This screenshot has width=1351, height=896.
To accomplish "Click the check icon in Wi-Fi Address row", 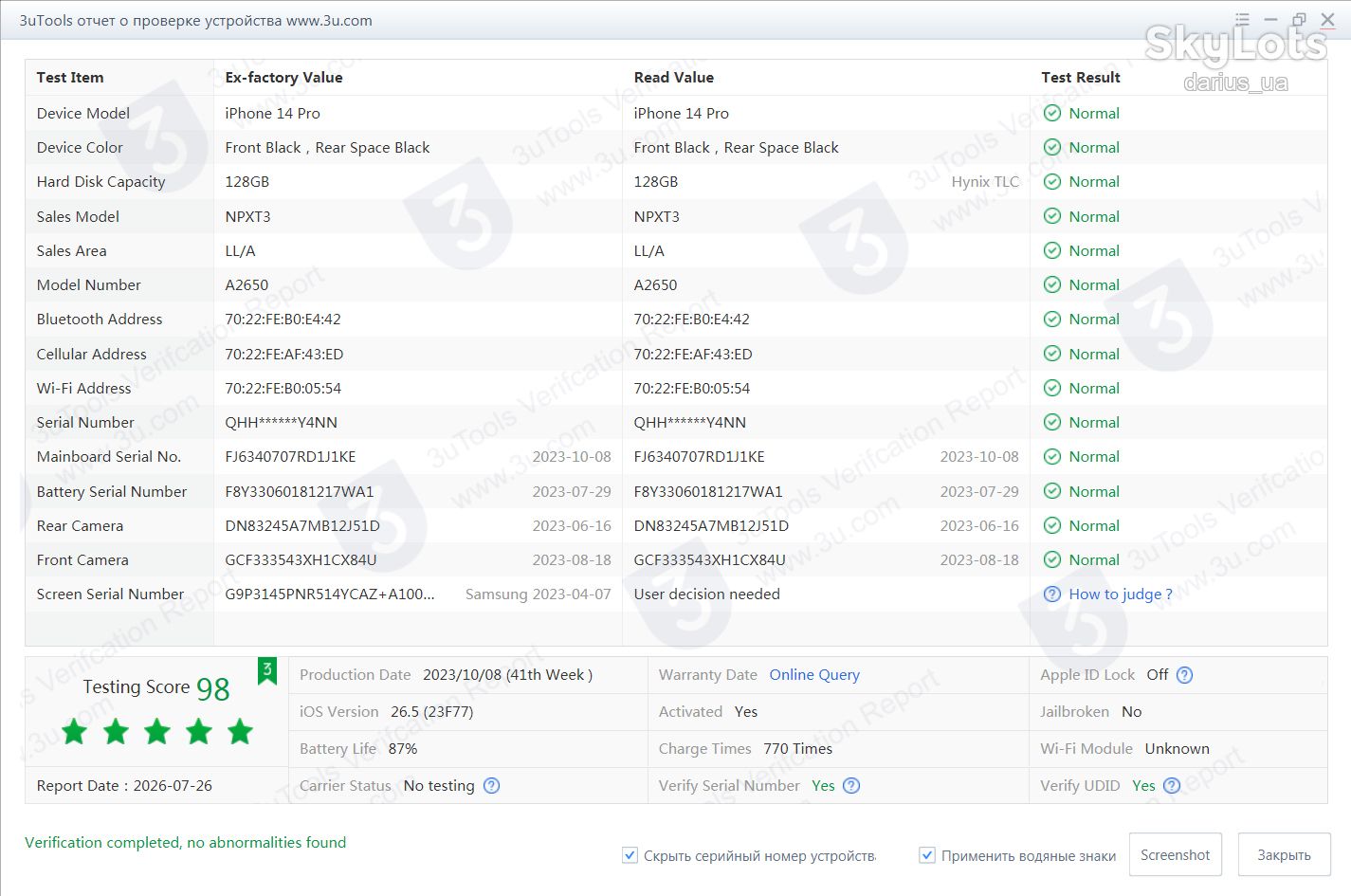I will pyautogui.click(x=1051, y=388).
